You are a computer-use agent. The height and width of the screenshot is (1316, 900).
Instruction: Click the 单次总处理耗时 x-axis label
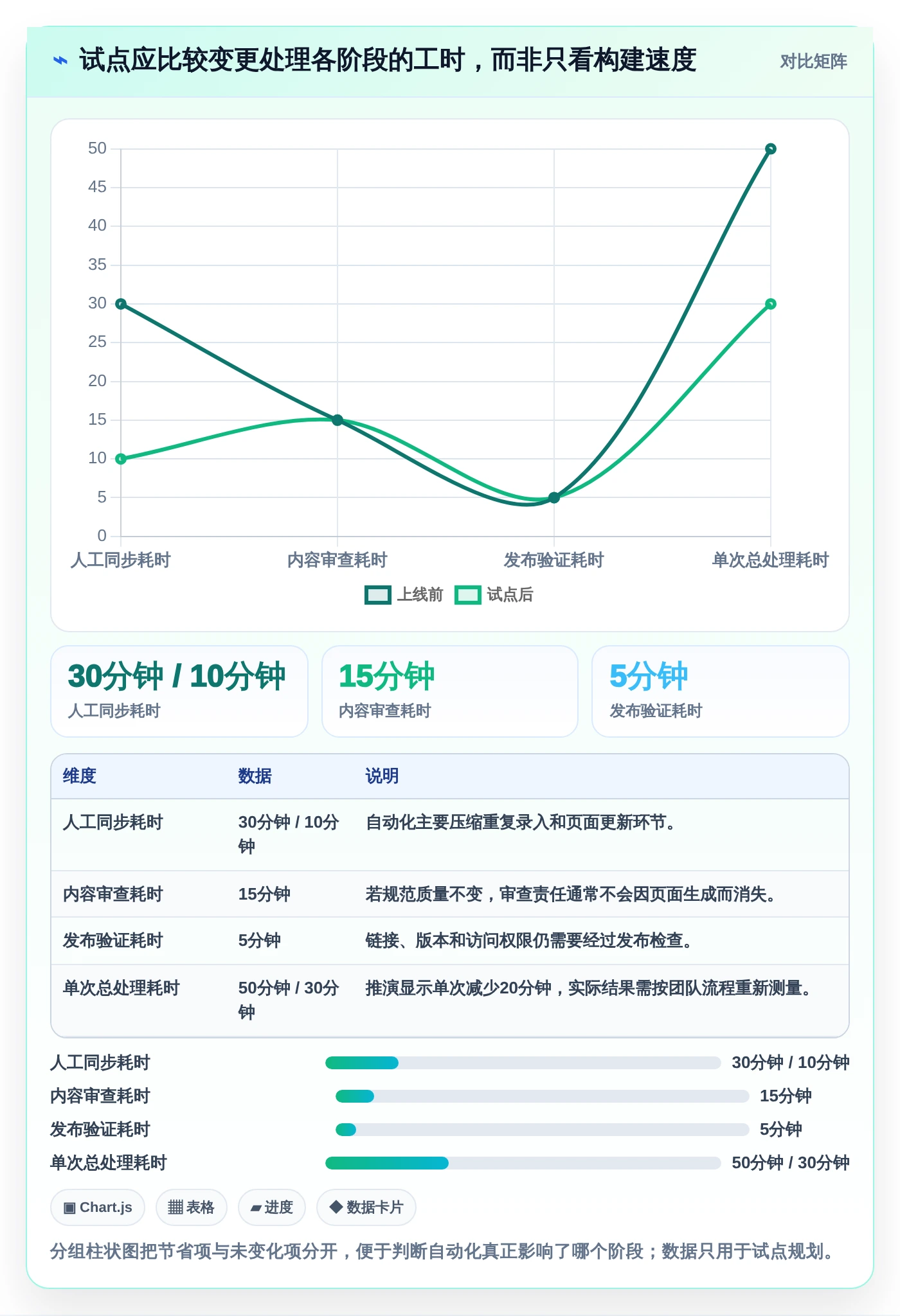pyautogui.click(x=771, y=560)
